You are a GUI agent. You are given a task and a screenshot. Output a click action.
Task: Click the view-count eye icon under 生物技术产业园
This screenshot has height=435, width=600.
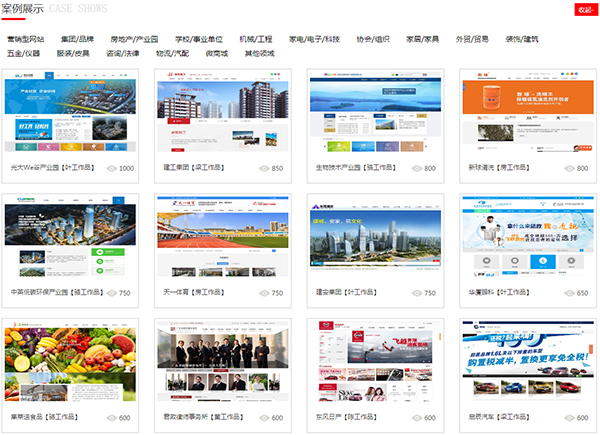point(415,169)
